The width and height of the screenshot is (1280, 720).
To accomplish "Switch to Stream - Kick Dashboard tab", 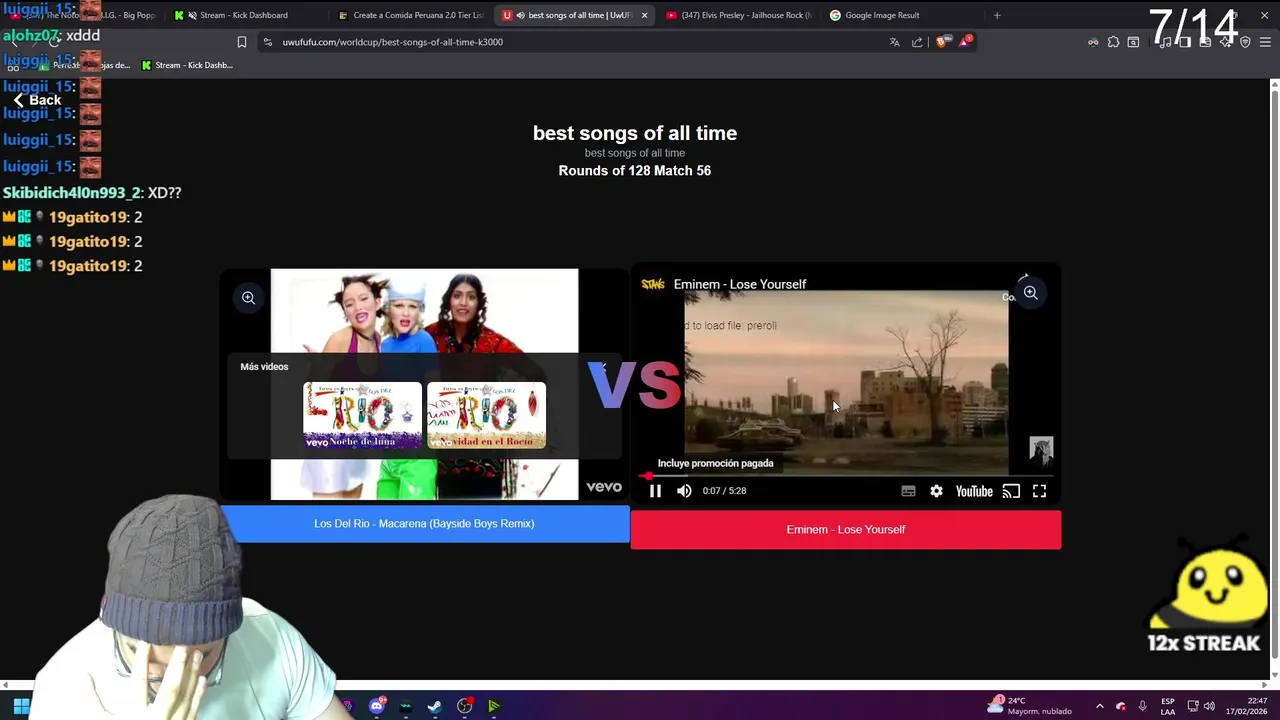I will (243, 15).
